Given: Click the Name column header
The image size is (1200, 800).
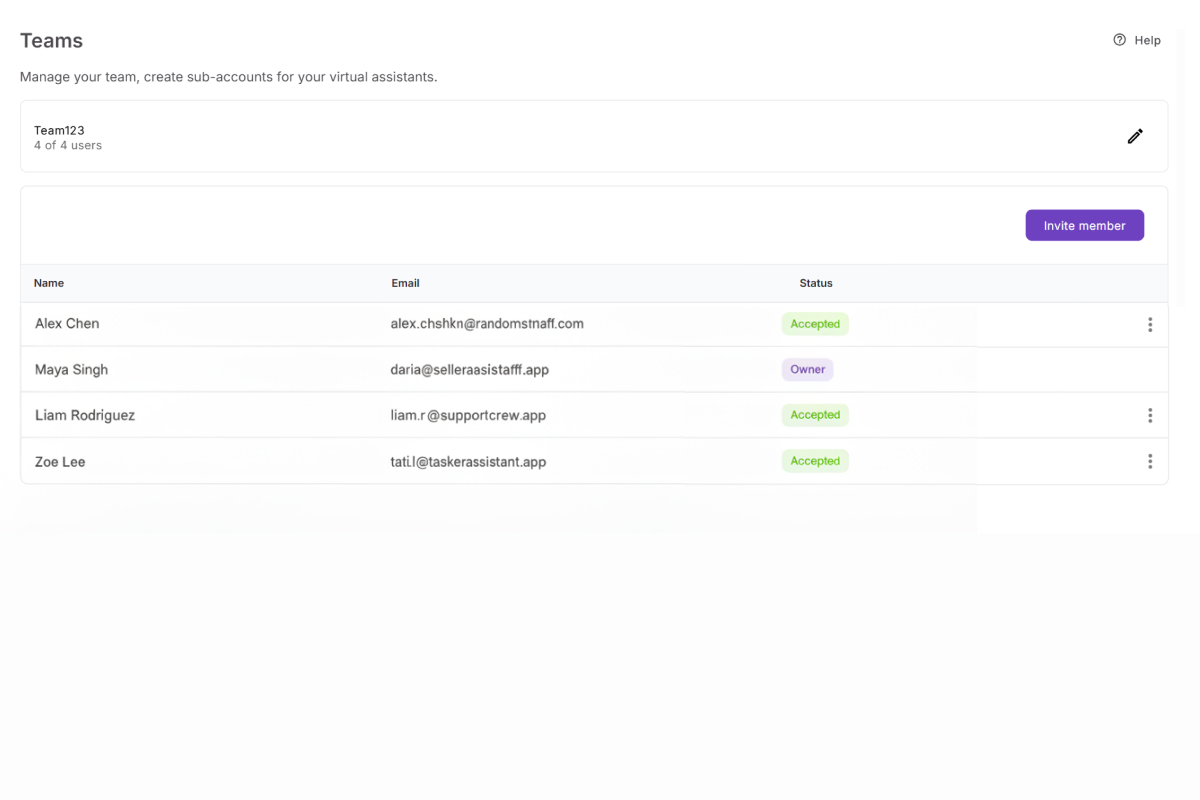Looking at the screenshot, I should click(x=49, y=283).
